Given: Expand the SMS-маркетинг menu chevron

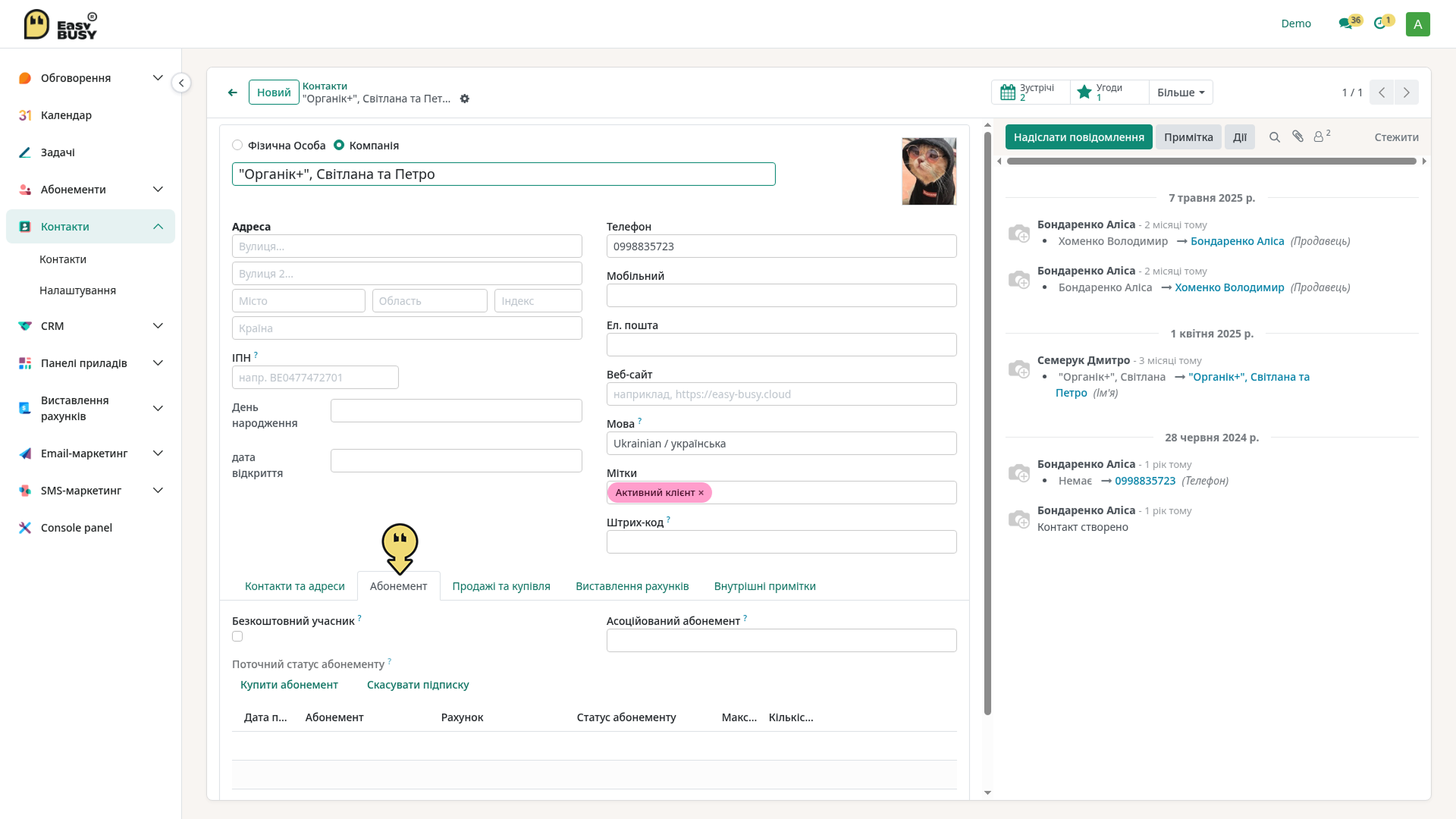Looking at the screenshot, I should click(x=158, y=491).
